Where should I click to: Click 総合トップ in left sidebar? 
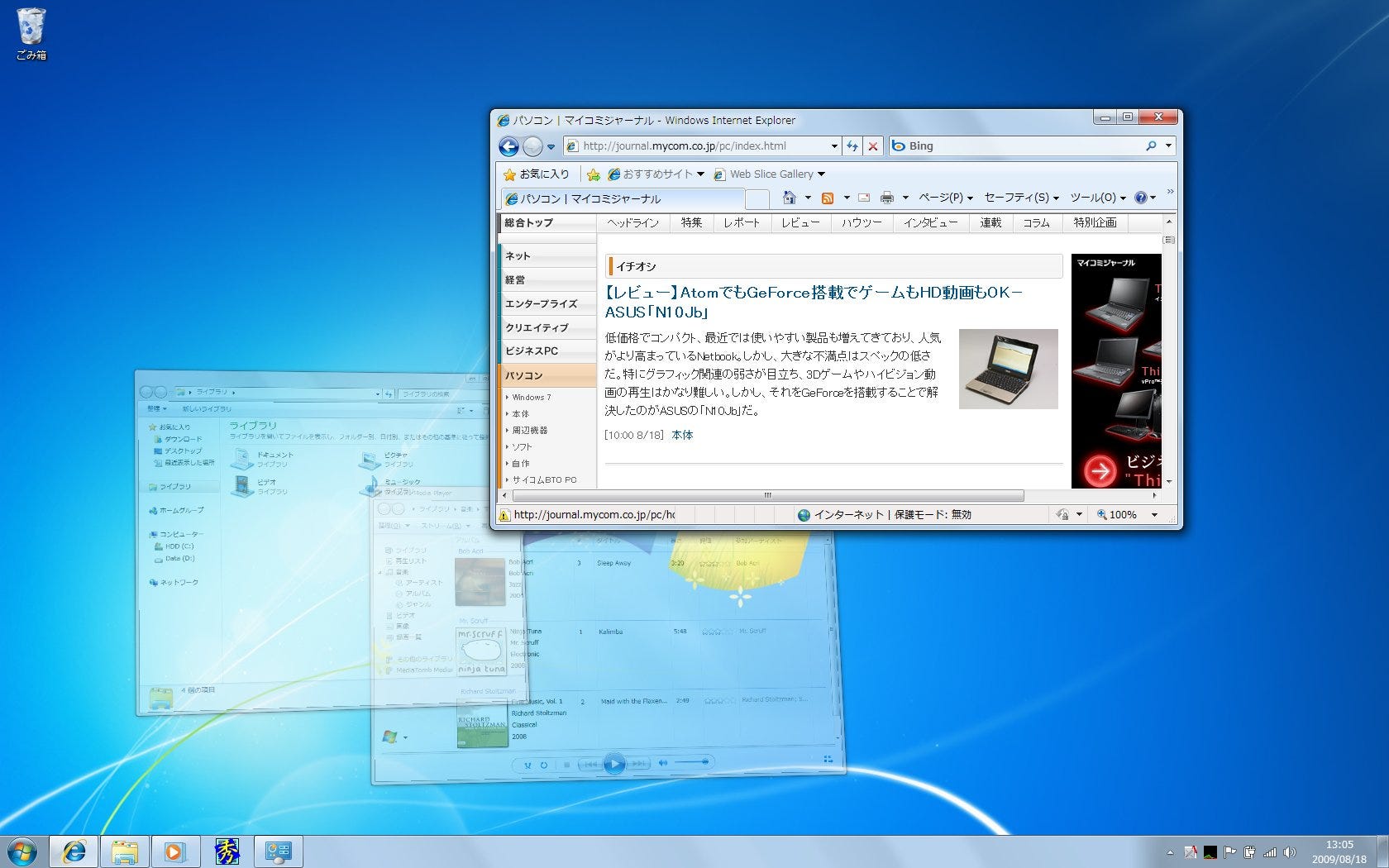547,223
